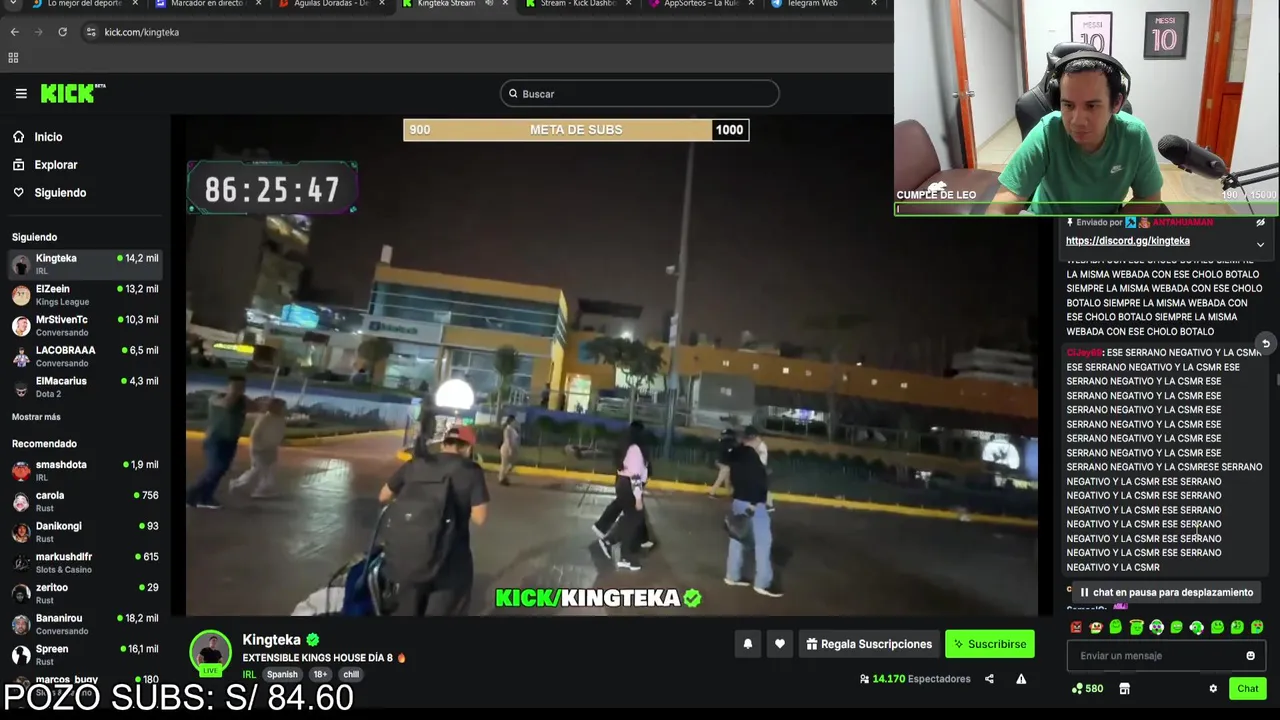Click the pinned message pin icon
Viewport: 1280px width, 720px height.
[1070, 222]
